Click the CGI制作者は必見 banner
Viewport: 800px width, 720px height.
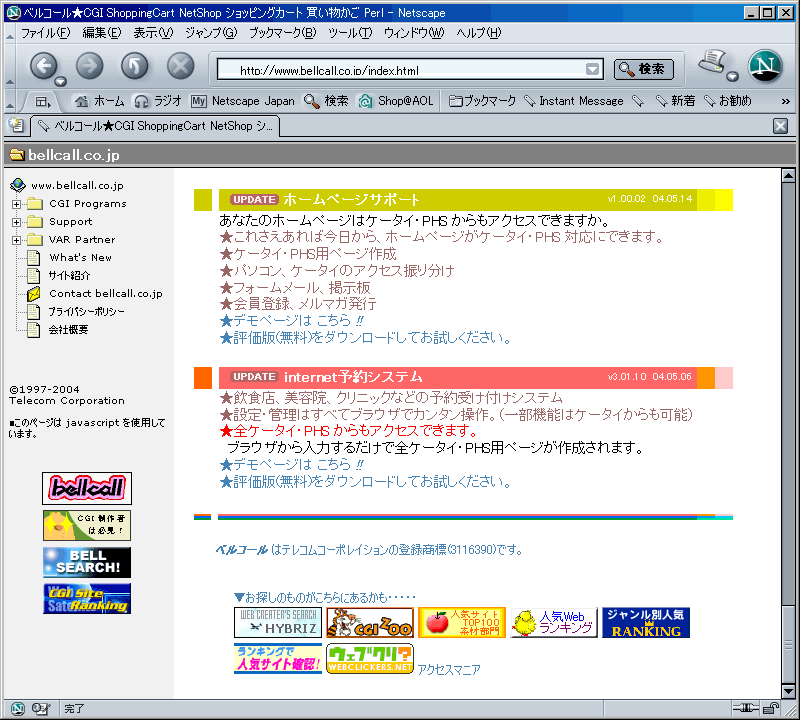[x=87, y=525]
